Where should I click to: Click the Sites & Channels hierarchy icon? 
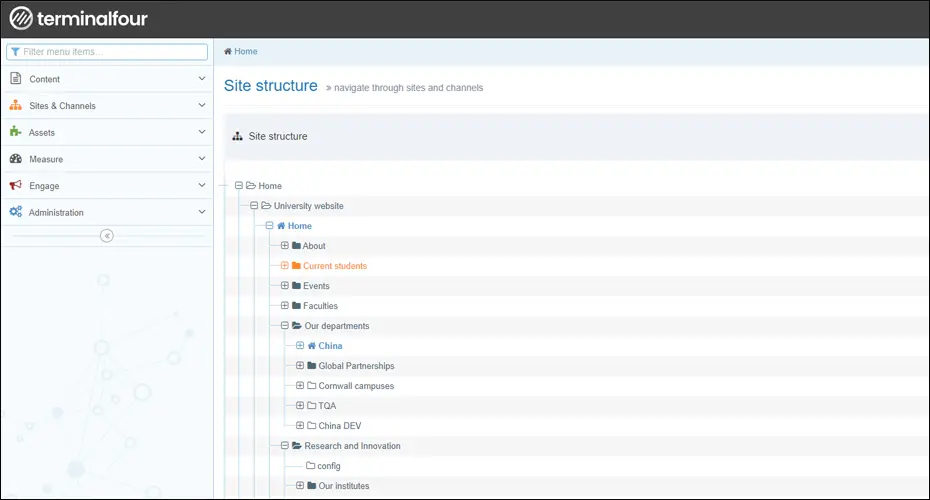pos(16,105)
